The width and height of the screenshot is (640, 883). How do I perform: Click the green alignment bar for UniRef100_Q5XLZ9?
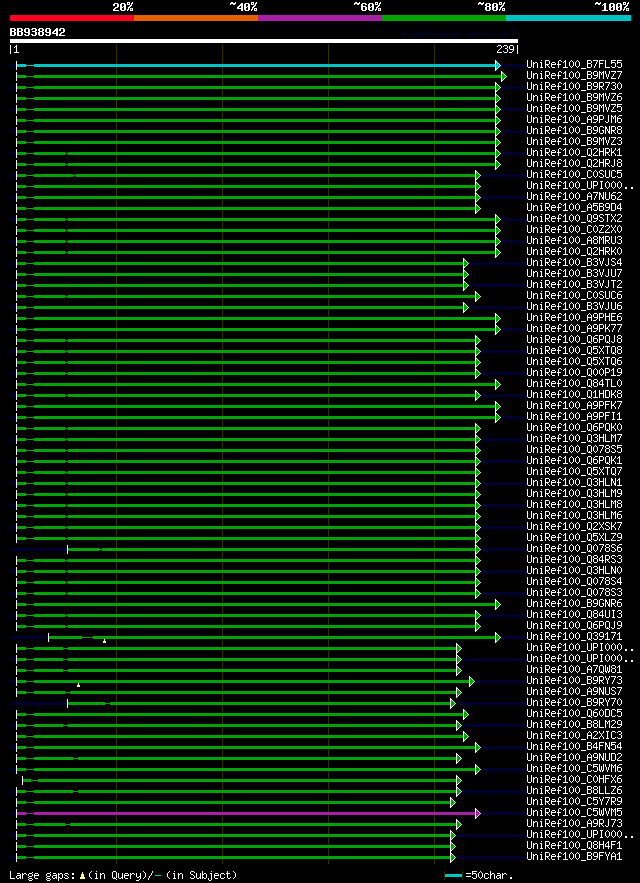click(x=246, y=538)
